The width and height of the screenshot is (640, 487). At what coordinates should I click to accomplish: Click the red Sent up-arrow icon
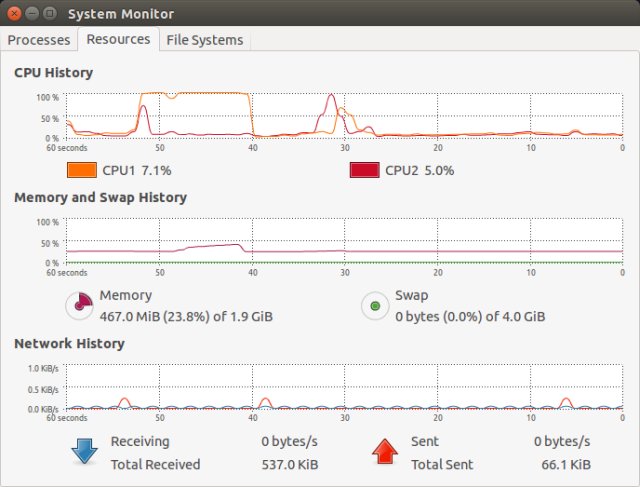385,452
